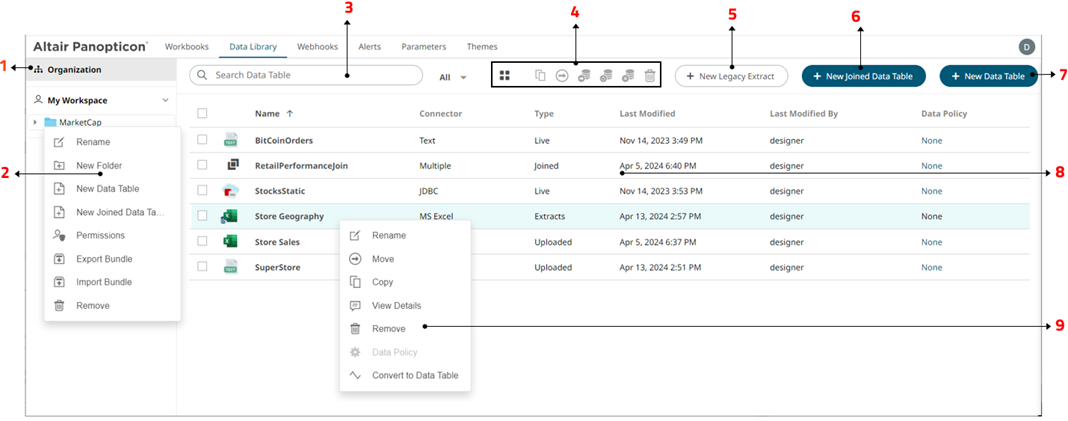
Task: Check the BitCoinOrders row checkbox
Action: (x=203, y=141)
